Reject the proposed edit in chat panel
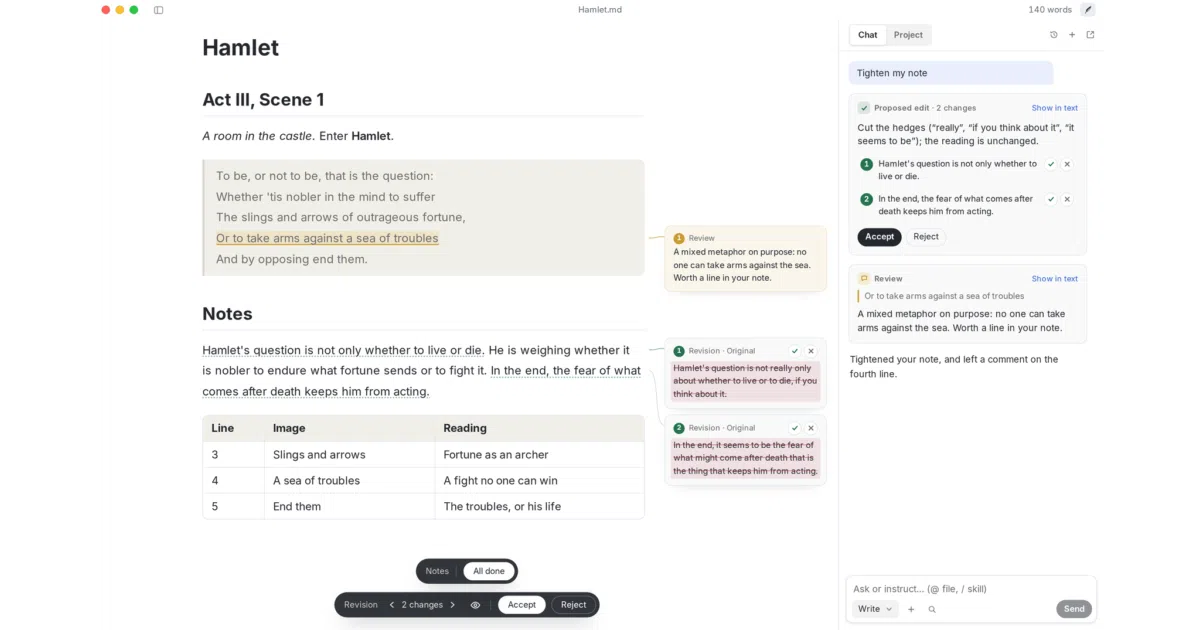The image size is (1200, 630). pyautogui.click(x=926, y=237)
